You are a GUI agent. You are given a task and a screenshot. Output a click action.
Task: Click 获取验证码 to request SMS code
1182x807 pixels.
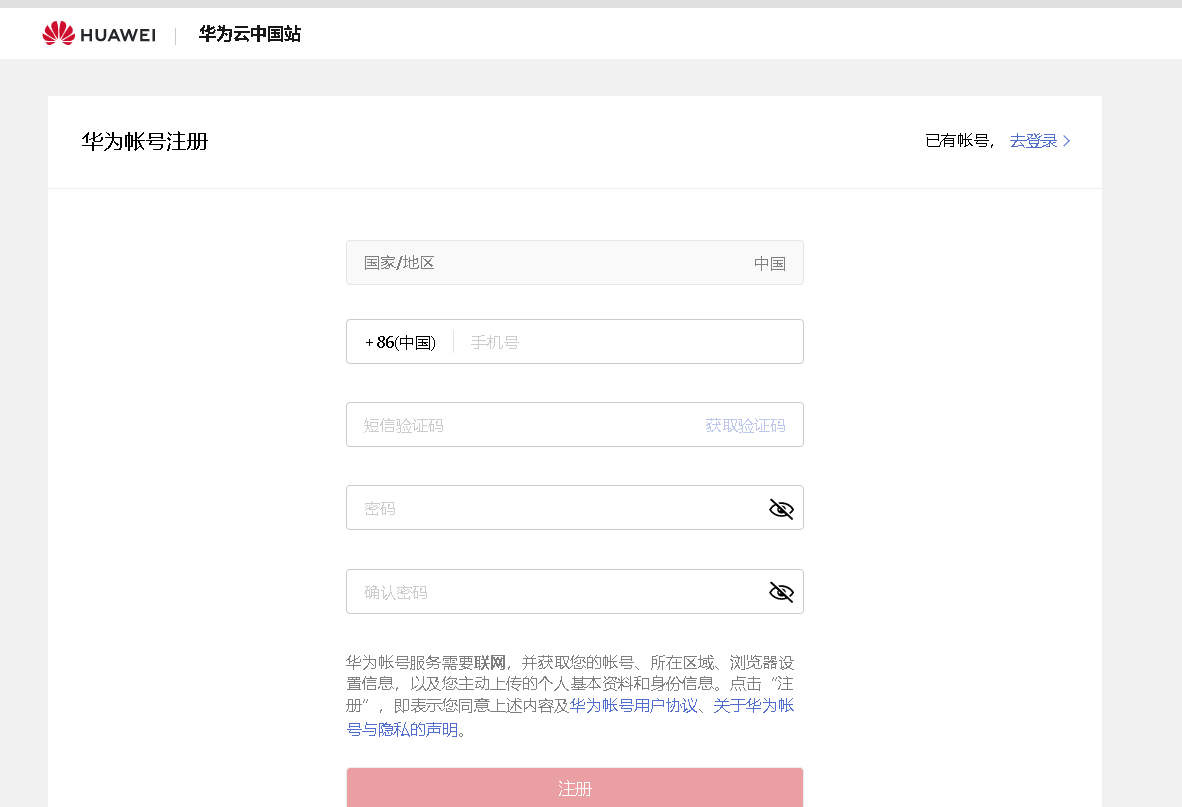pos(745,425)
